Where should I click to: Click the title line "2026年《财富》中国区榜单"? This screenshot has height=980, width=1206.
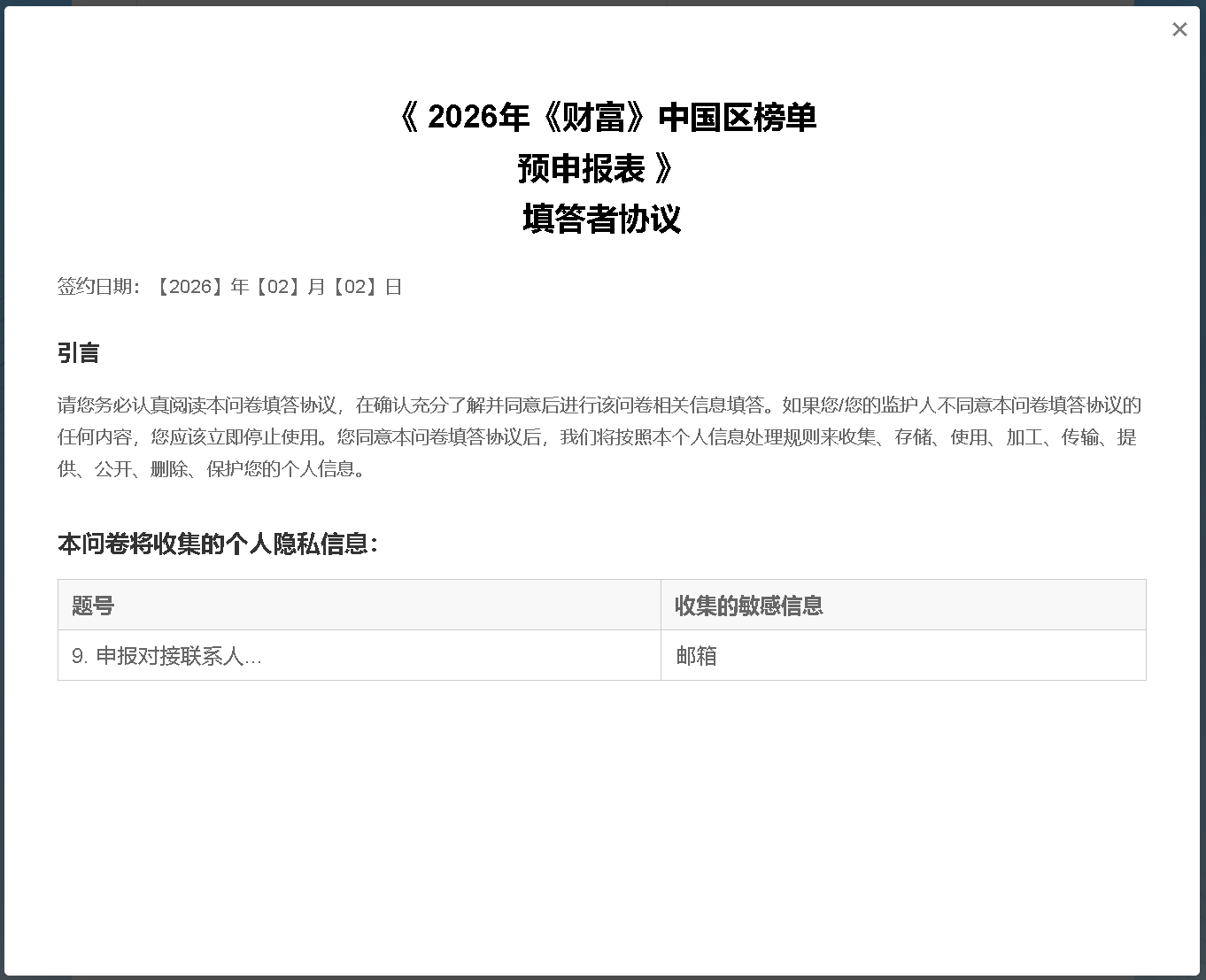tap(620, 117)
